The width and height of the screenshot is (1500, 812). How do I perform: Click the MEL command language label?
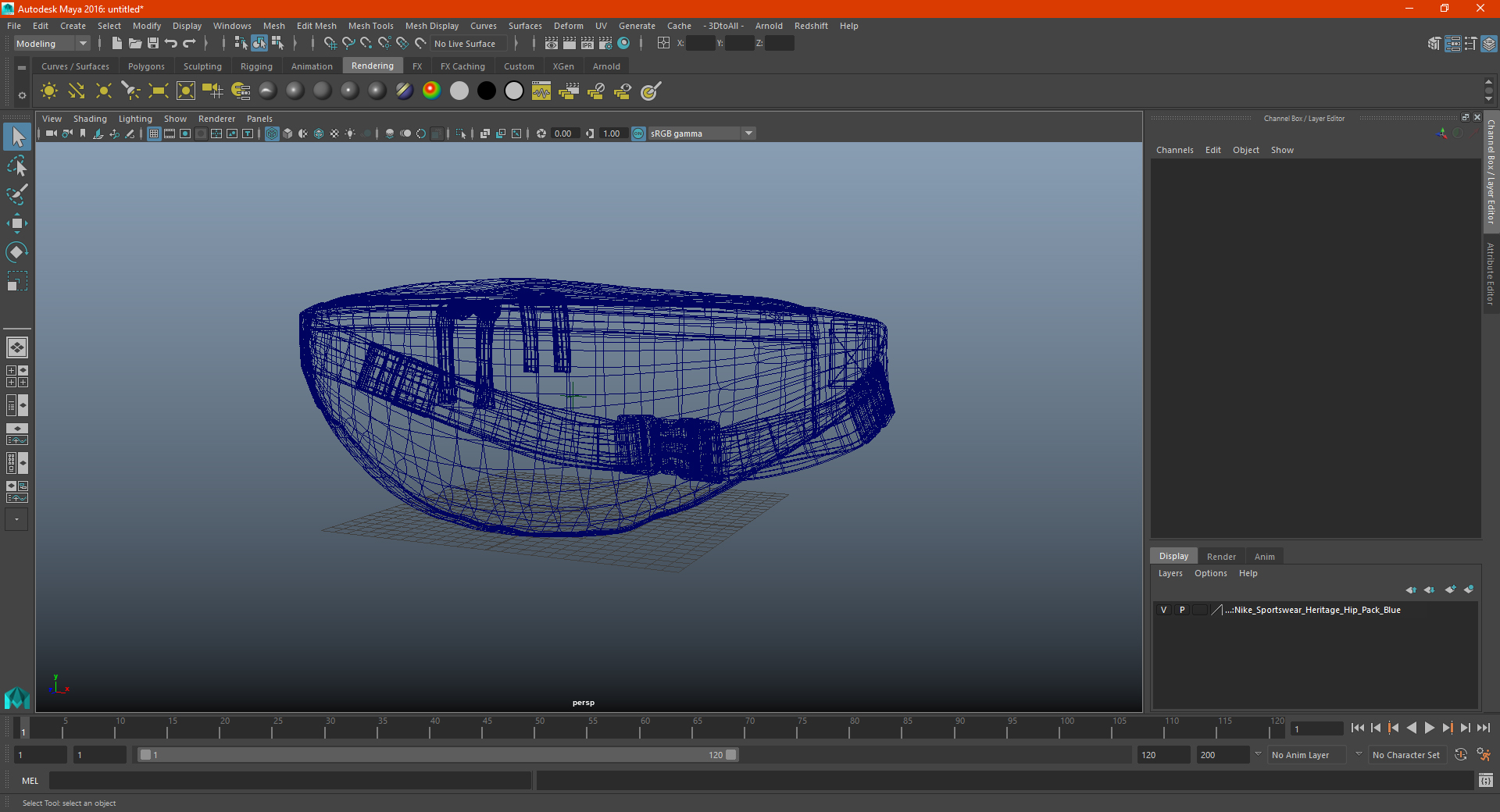30,781
